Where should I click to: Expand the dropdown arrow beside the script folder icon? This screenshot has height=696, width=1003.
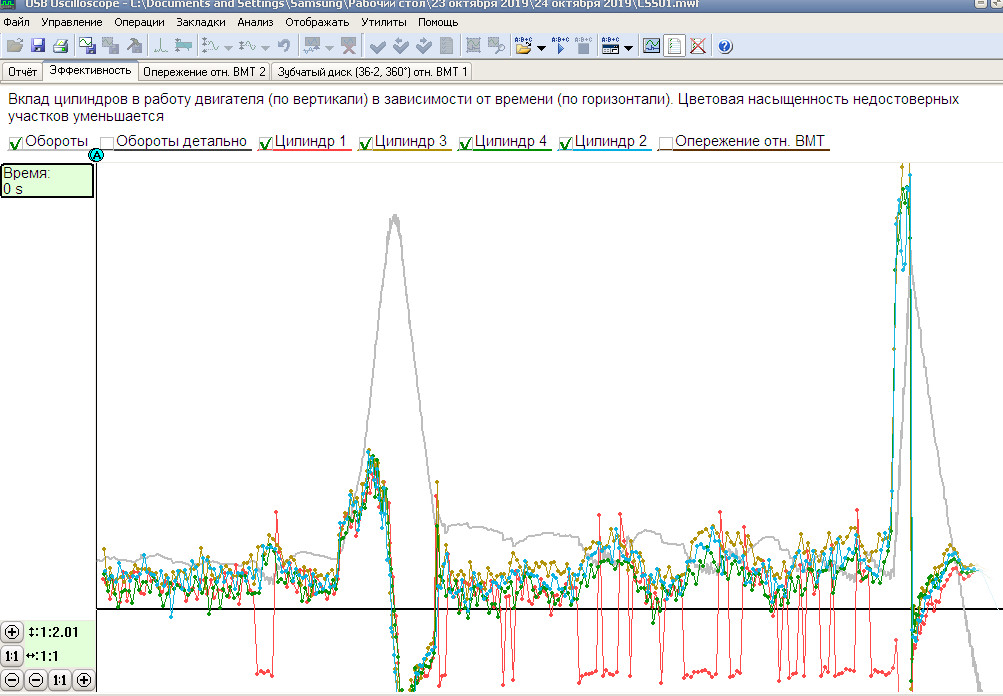click(541, 47)
